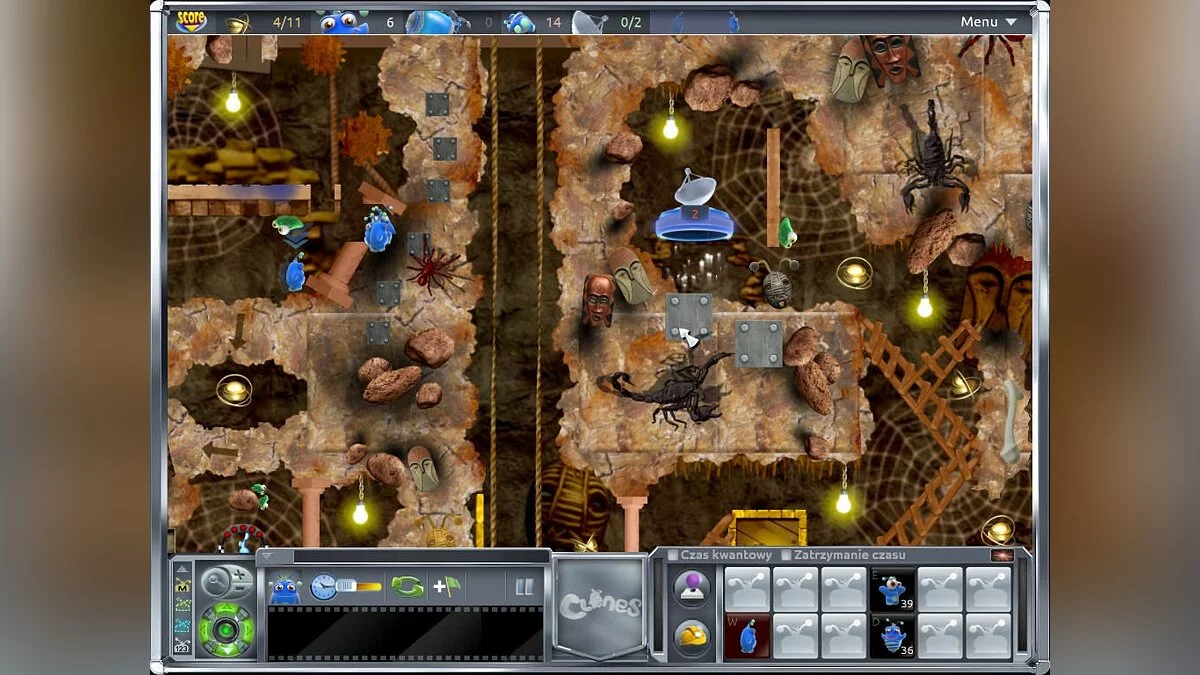Click the purple joystick control button
The width and height of the screenshot is (1200, 675).
[x=692, y=588]
